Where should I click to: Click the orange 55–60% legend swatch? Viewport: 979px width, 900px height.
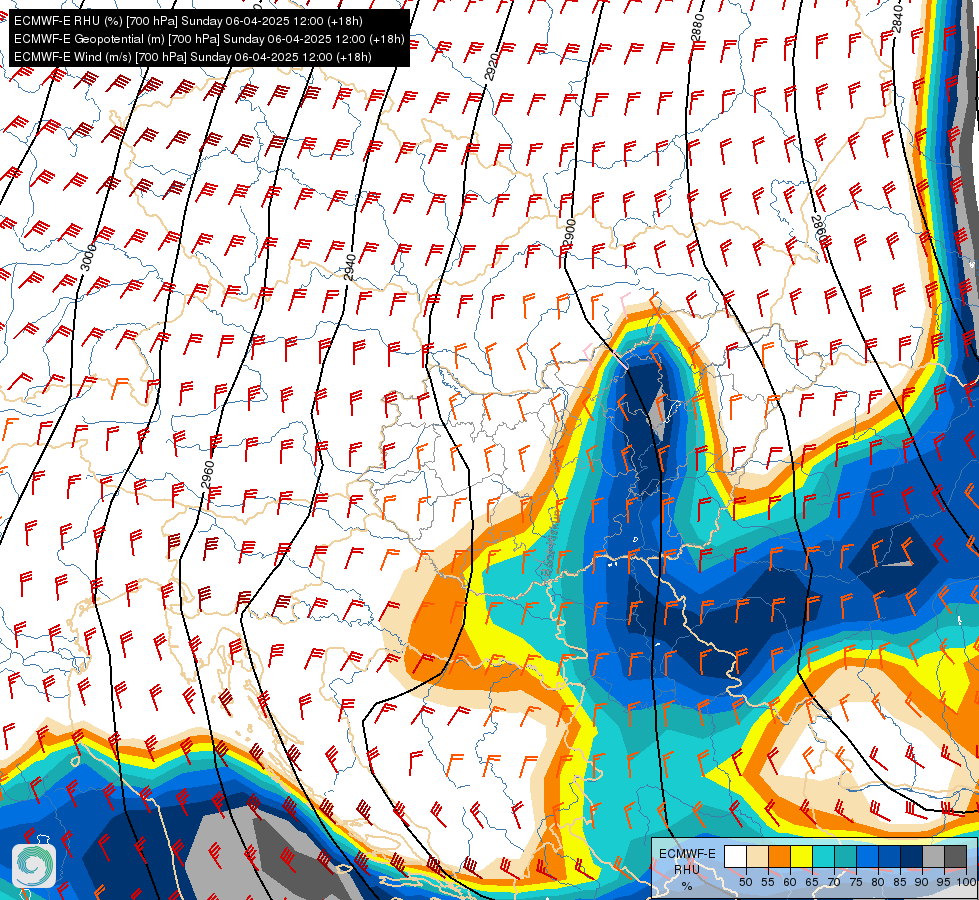(x=779, y=857)
